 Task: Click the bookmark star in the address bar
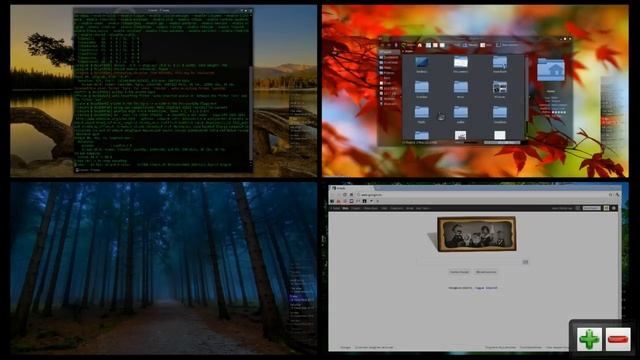coord(611,195)
